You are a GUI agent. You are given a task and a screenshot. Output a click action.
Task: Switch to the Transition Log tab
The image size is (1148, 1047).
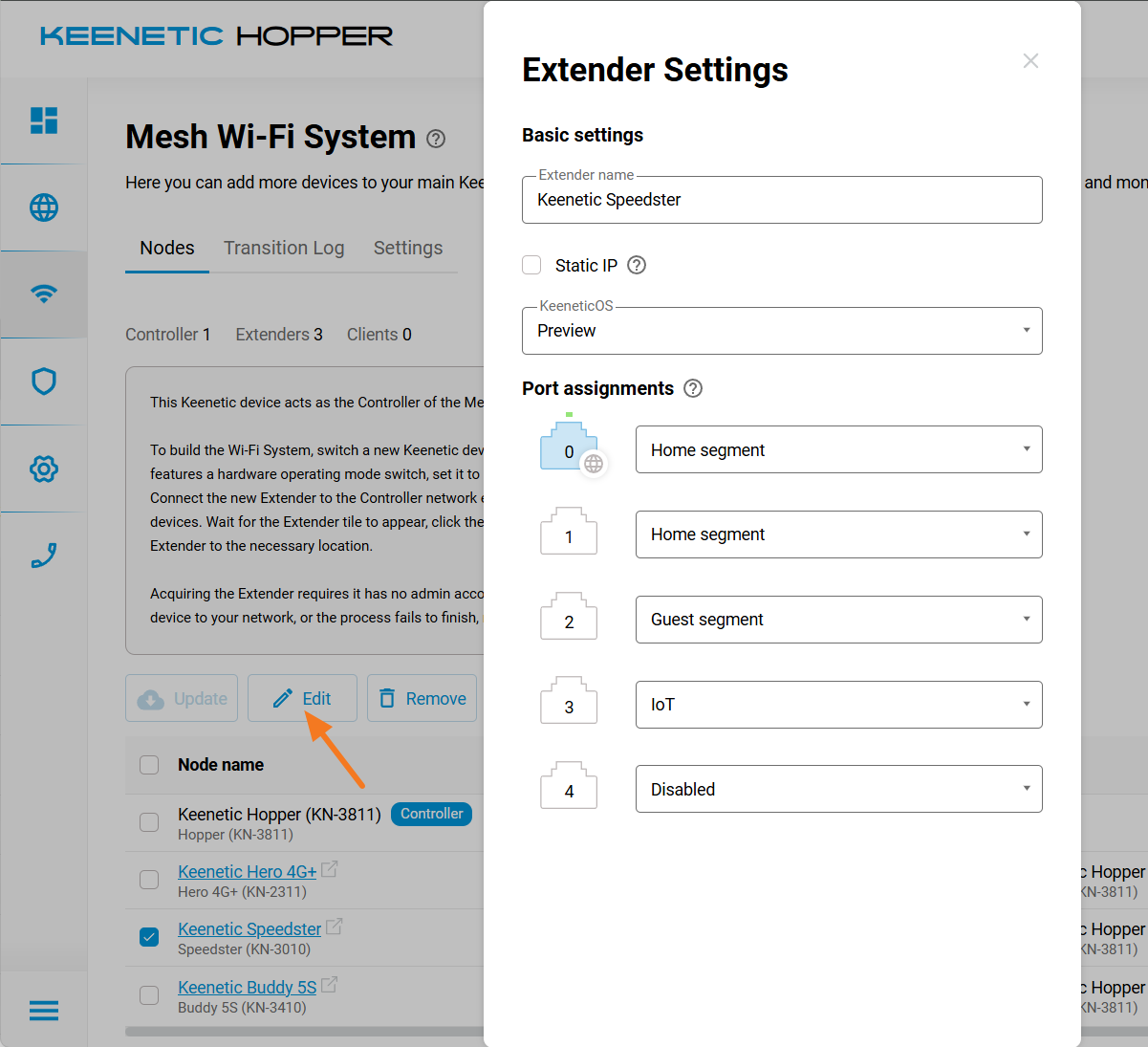284,249
